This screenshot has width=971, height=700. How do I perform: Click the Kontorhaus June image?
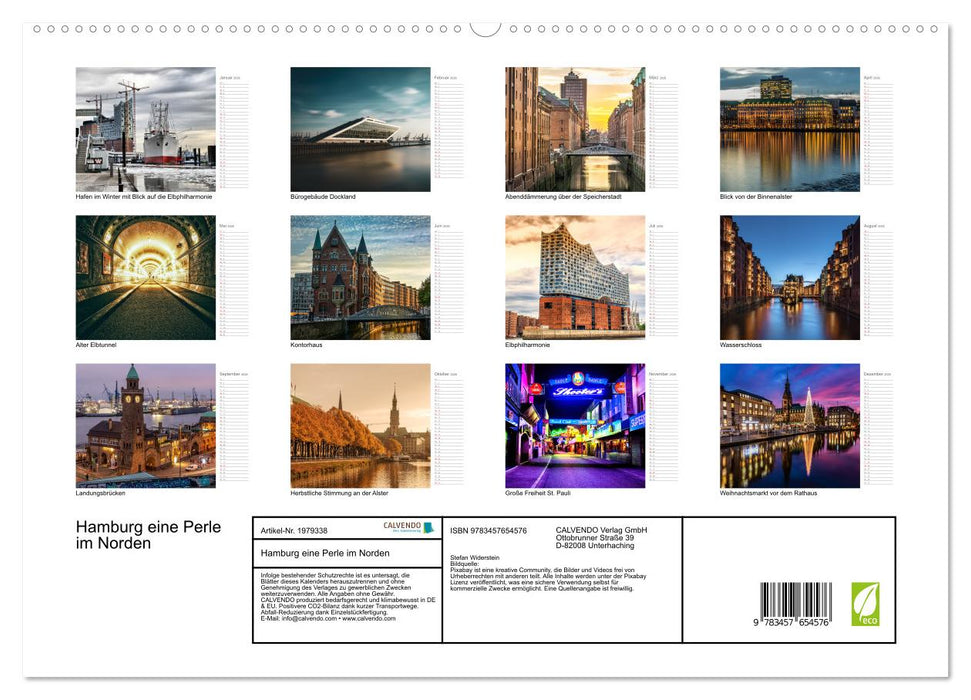coord(360,278)
